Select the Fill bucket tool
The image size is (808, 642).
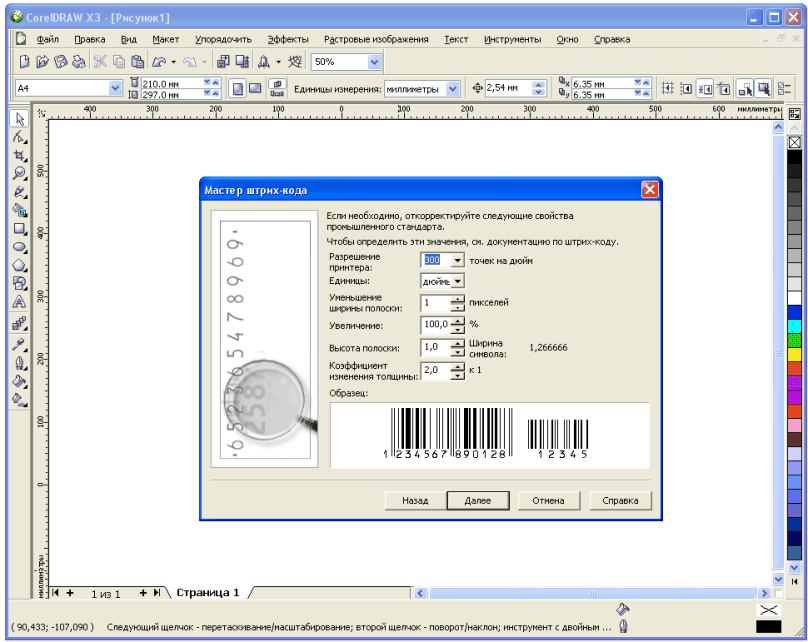tap(19, 381)
